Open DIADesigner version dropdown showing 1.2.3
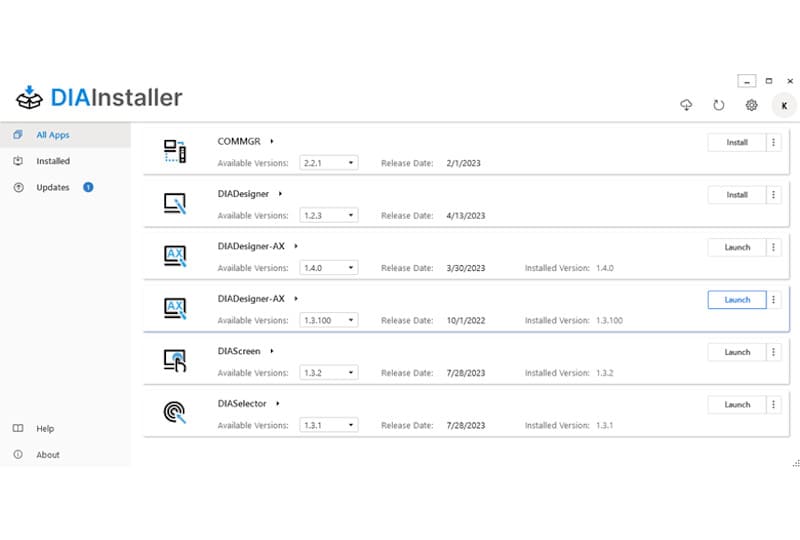800x540 pixels. tap(328, 215)
